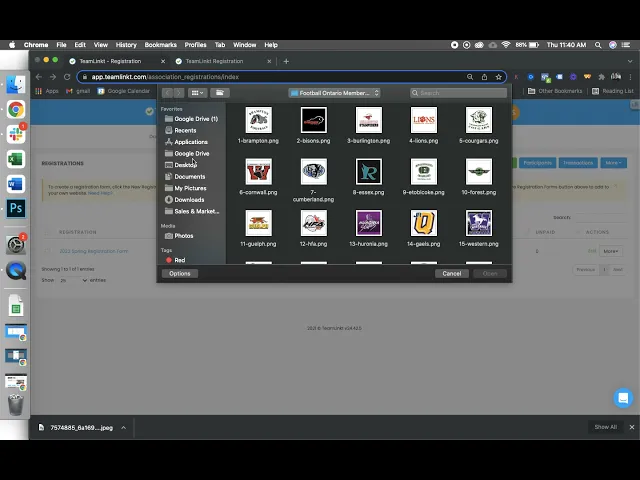Click the file dialog Search field

458,93
